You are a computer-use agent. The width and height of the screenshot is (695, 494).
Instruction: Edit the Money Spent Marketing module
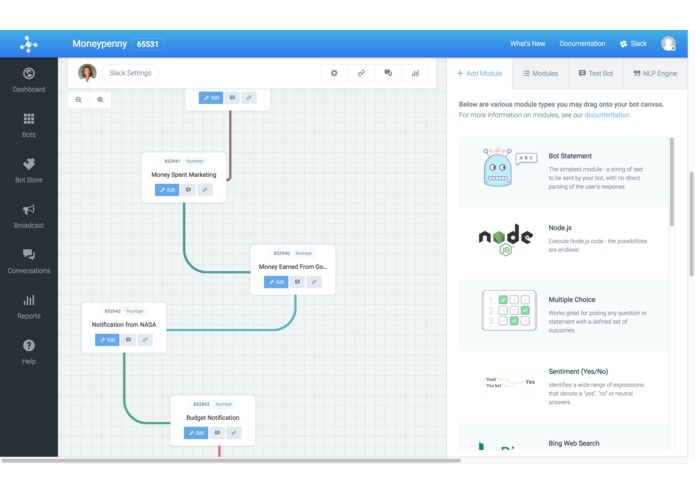[167, 190]
